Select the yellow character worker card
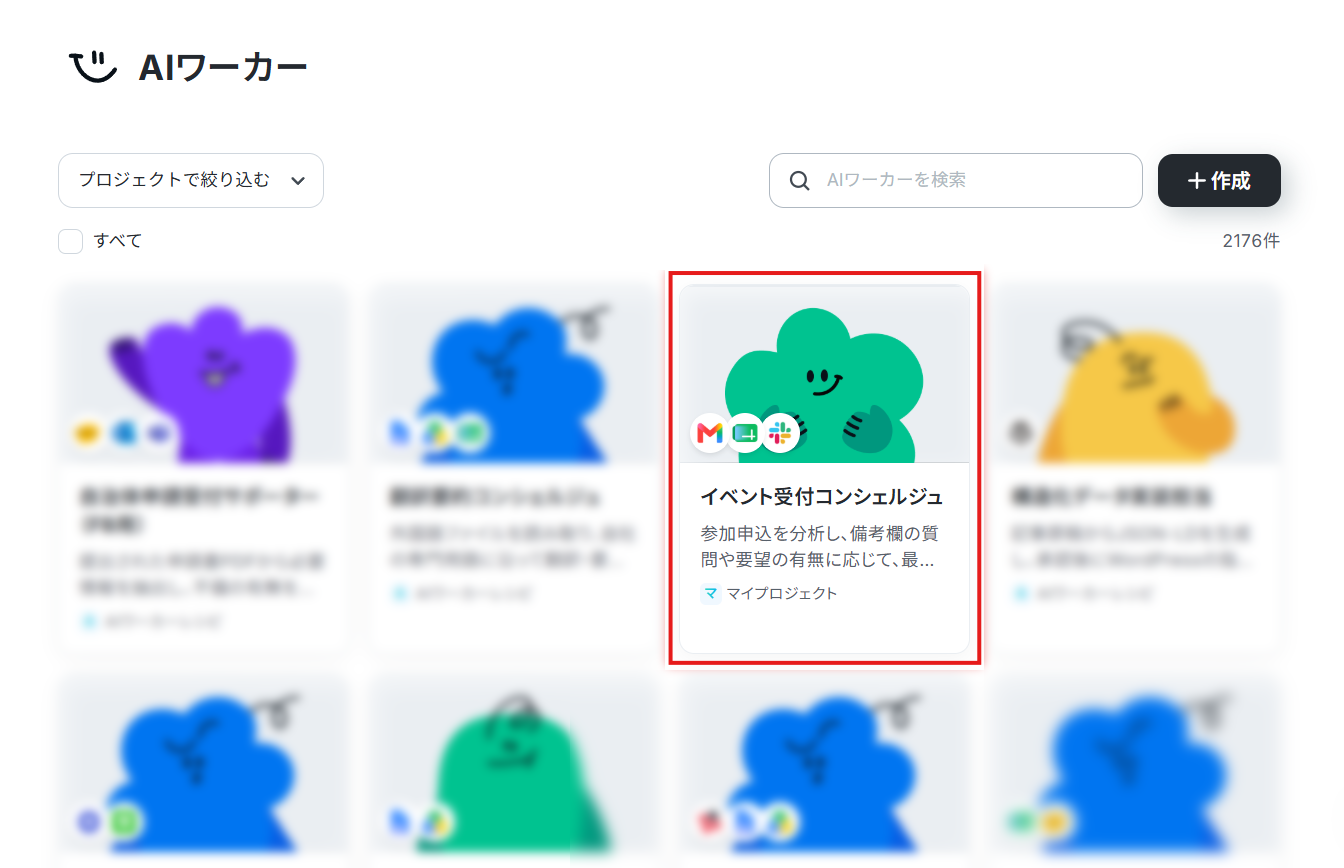Screen dimensions: 1344x868 coord(1137,468)
